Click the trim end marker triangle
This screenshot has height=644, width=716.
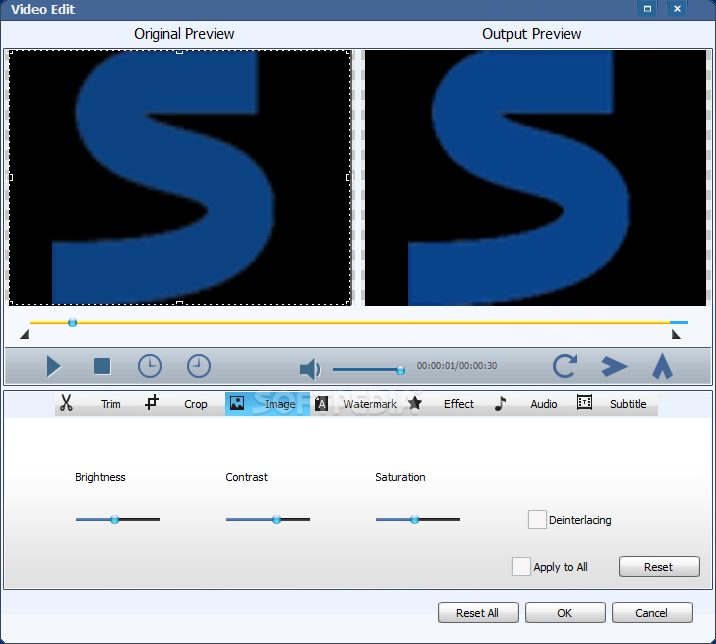676,335
